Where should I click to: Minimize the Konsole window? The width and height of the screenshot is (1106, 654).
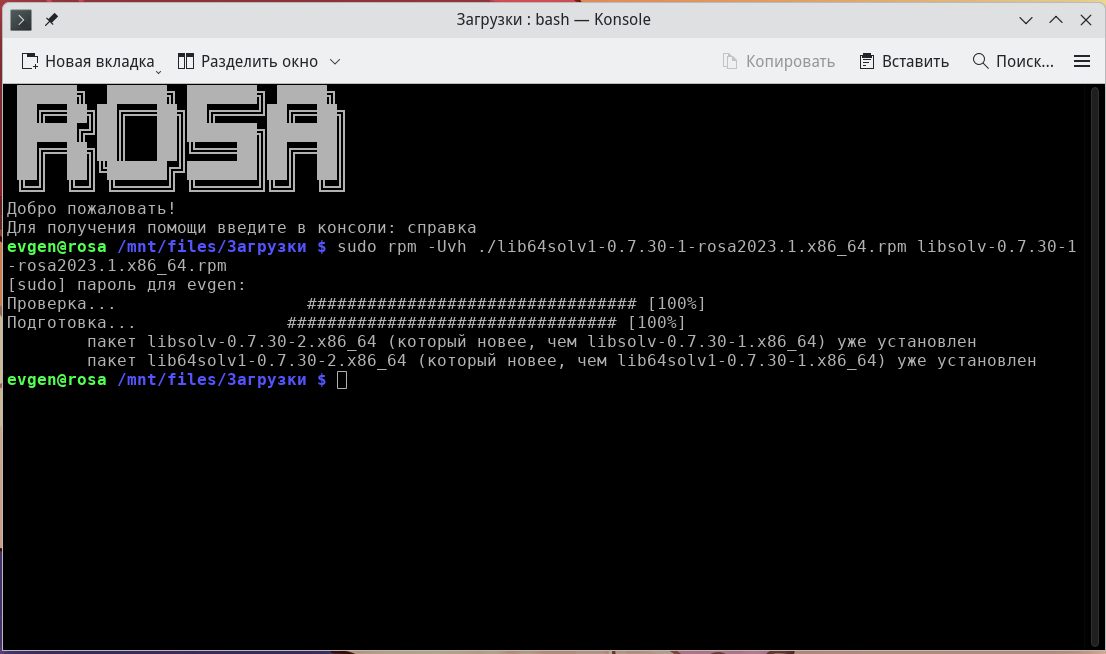[x=1026, y=20]
